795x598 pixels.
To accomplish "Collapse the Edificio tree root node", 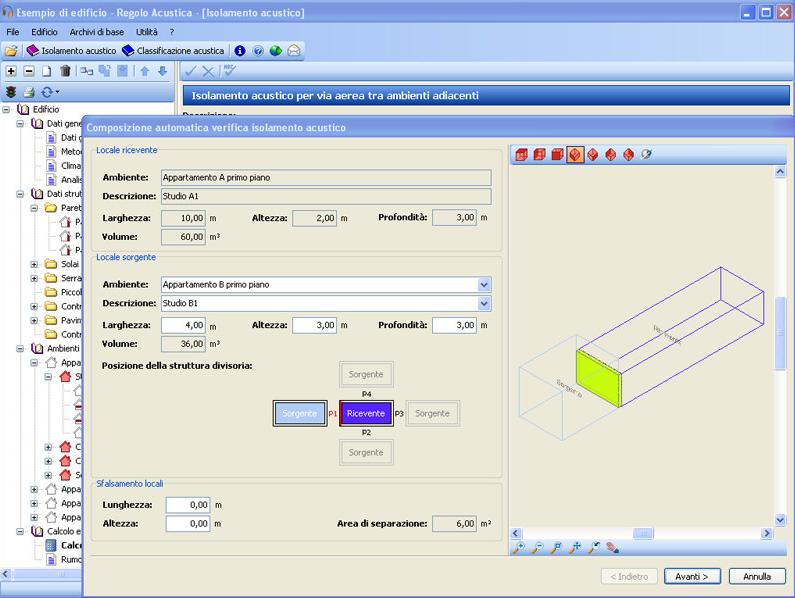I will click(7, 109).
